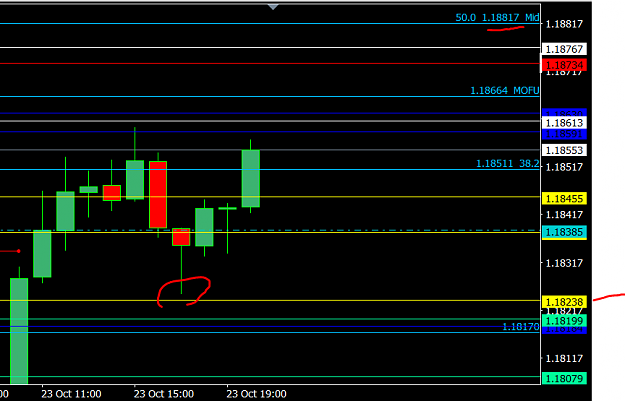Screen dimensions: 625x401
Task: Click 1.18517 on the price scale
Action: point(564,167)
